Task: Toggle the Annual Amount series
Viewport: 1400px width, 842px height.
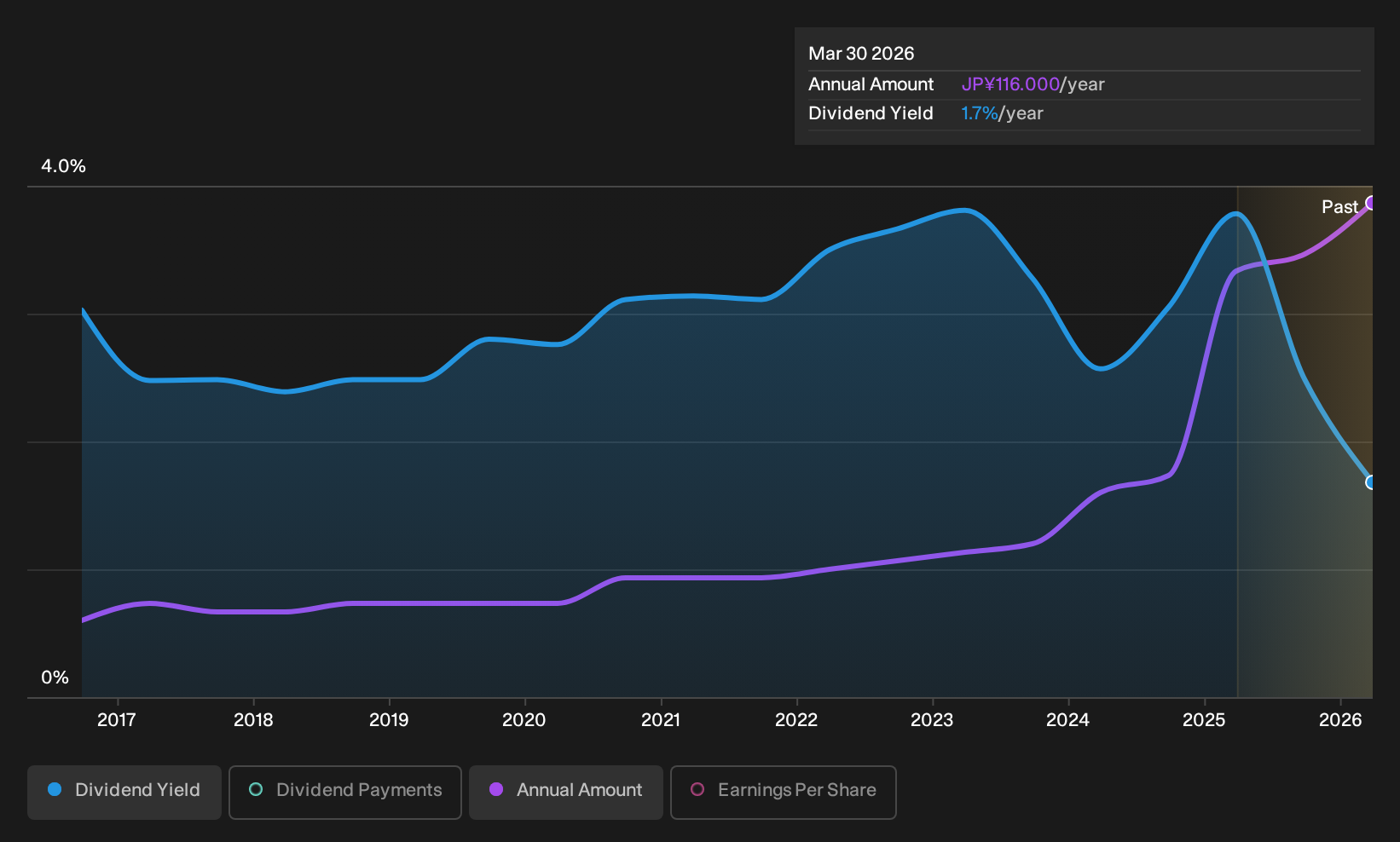Action: (566, 793)
